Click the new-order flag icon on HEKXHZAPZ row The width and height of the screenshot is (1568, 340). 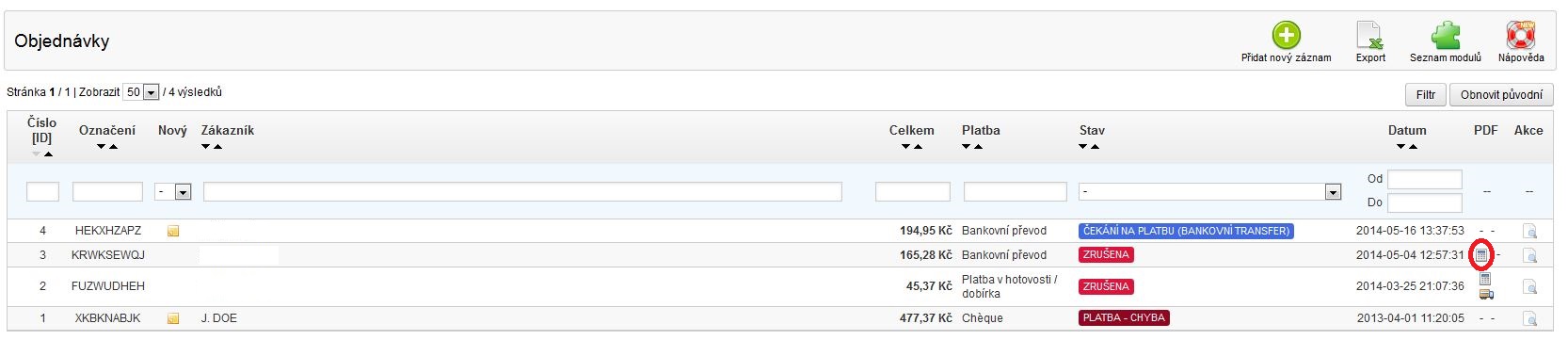tap(173, 231)
